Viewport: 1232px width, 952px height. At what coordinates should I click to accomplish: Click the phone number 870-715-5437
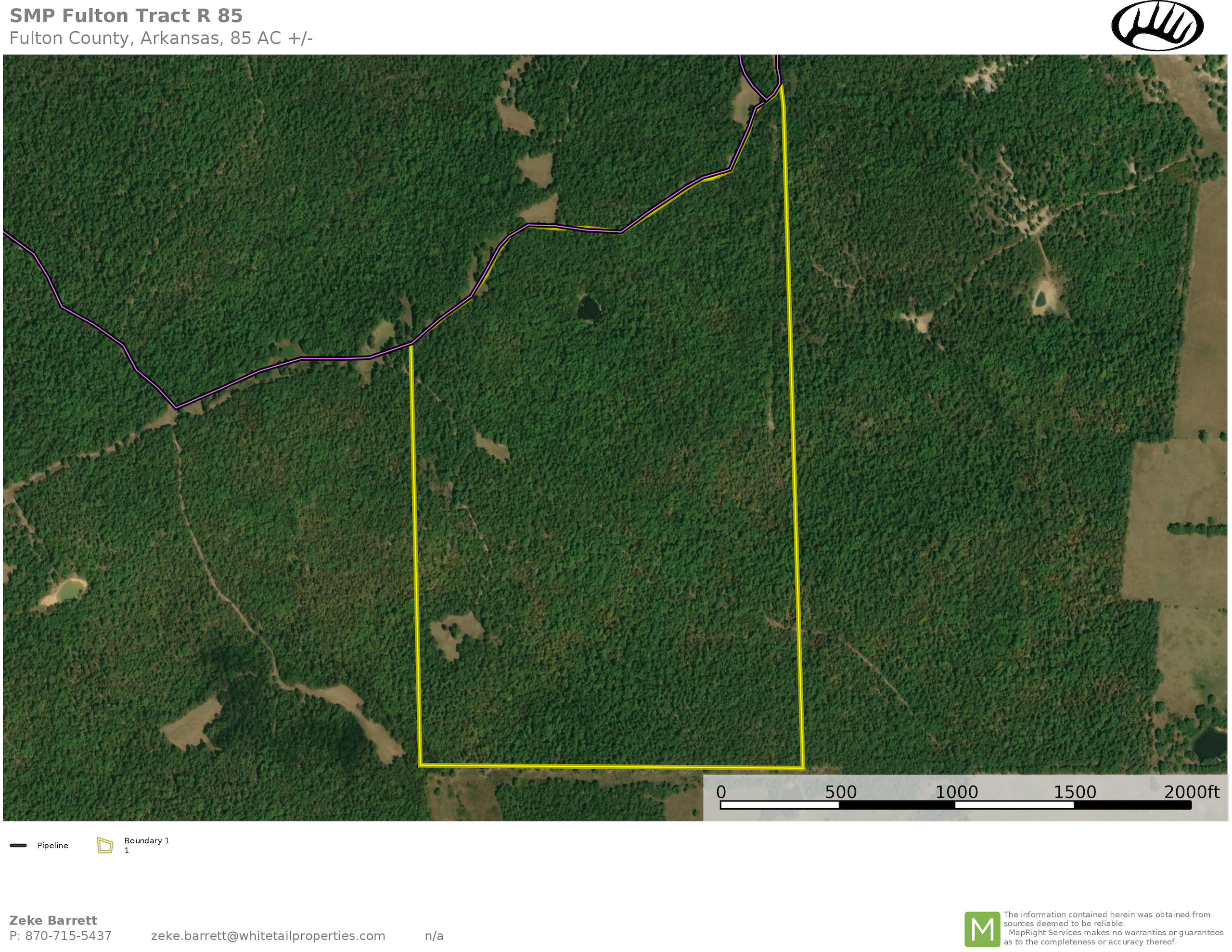68,936
